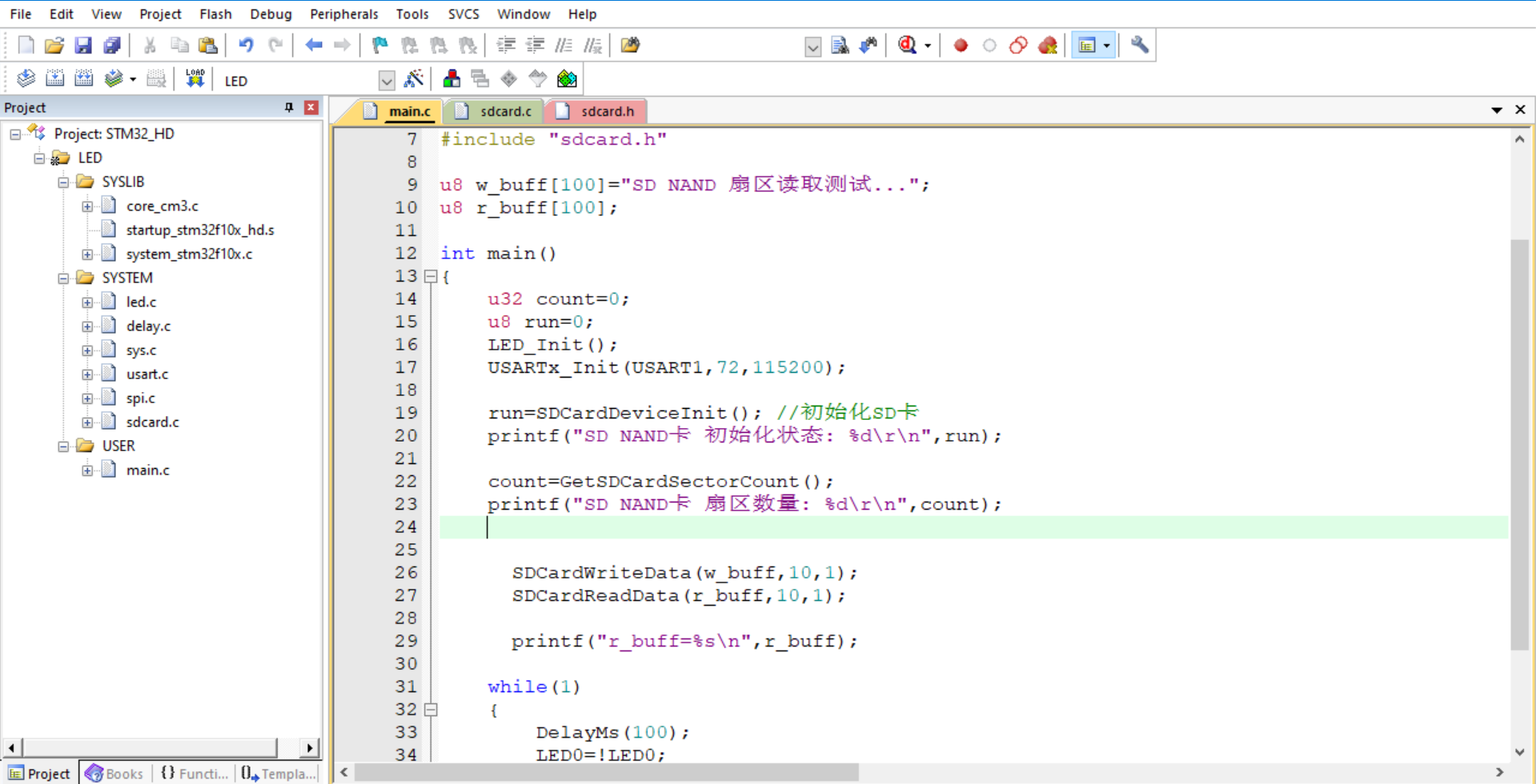This screenshot has width=1536, height=784.
Task: Open the Peripherals menu
Action: point(343,14)
